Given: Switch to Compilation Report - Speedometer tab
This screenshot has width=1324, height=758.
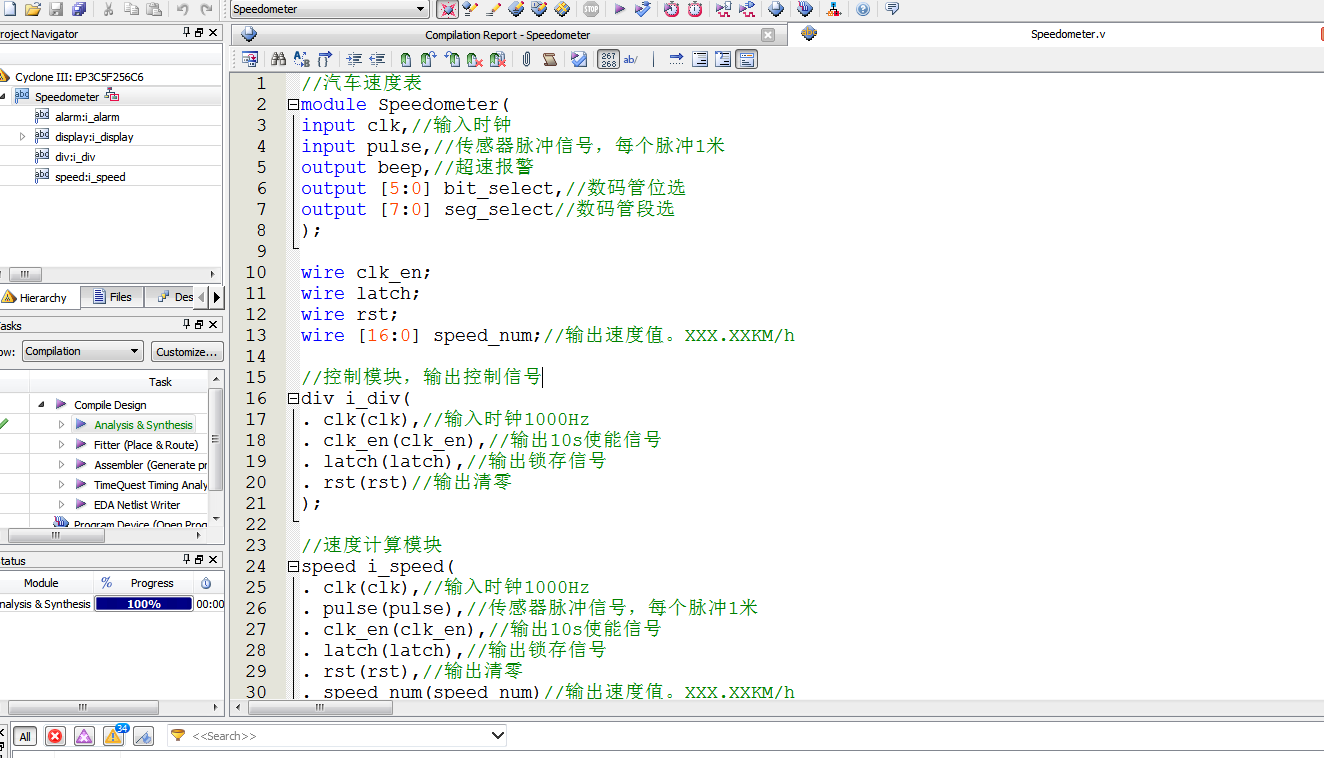Looking at the screenshot, I should click(508, 35).
